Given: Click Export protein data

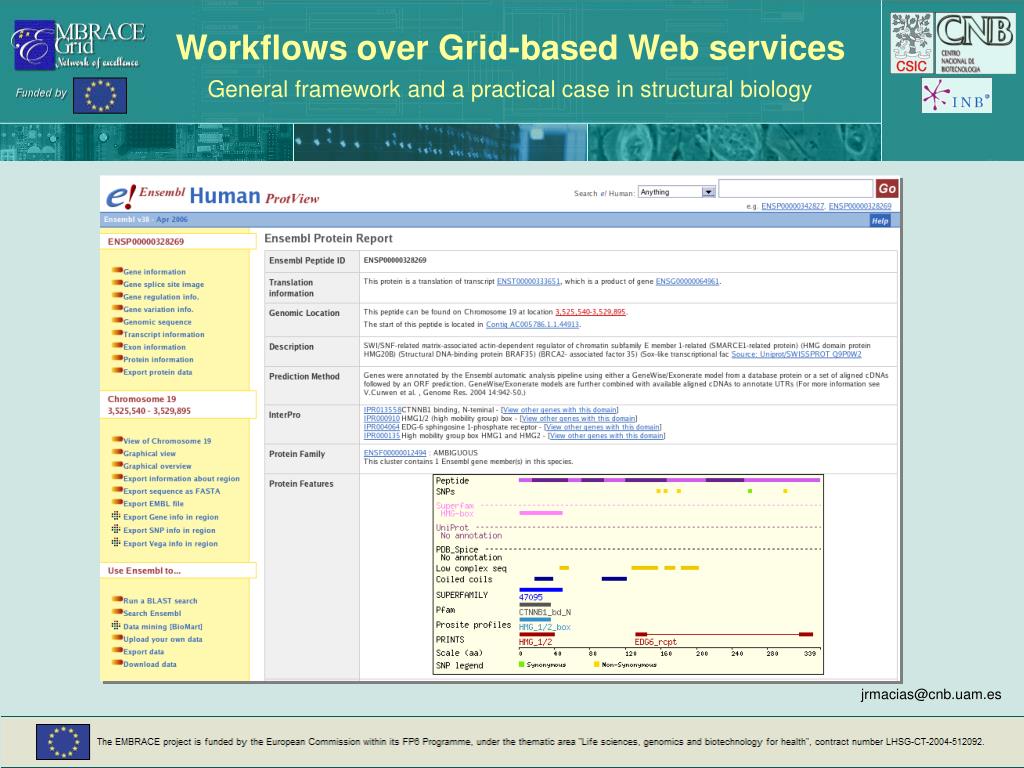Looking at the screenshot, I should 157,372.
